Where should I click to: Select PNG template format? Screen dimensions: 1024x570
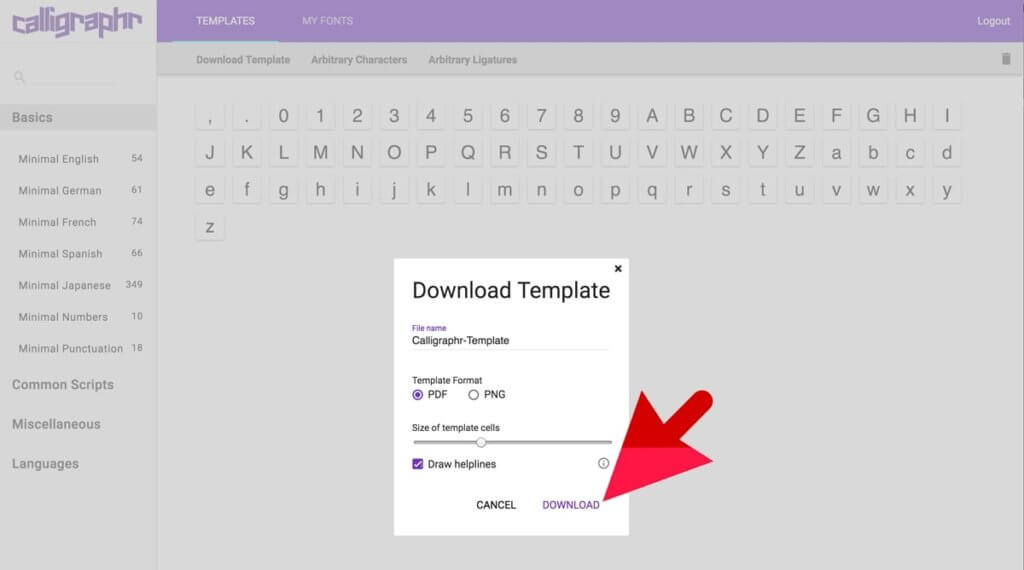coord(473,394)
